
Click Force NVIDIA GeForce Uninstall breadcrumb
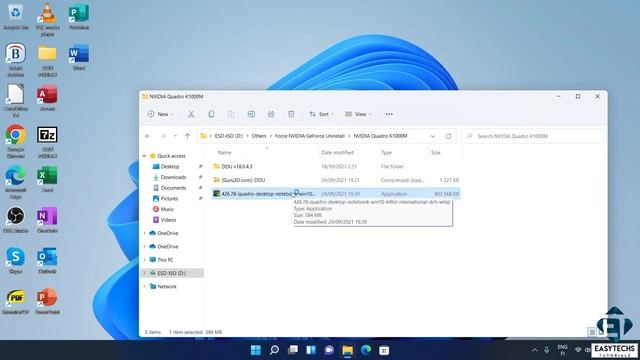pyautogui.click(x=310, y=136)
